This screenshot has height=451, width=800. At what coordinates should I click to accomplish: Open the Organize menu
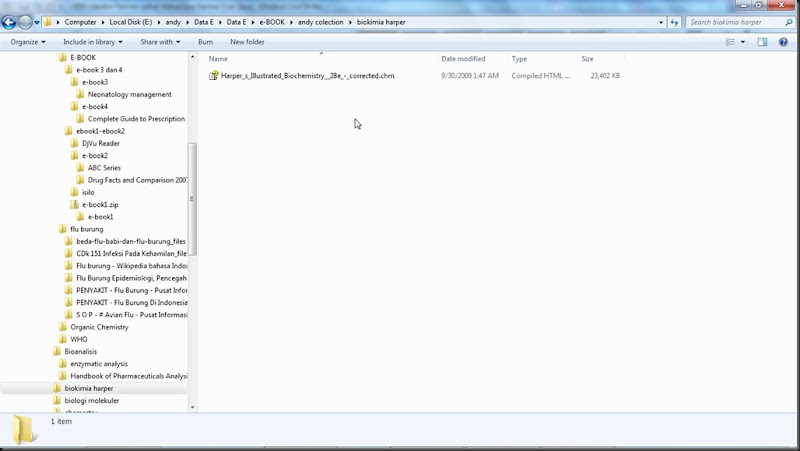[28, 42]
